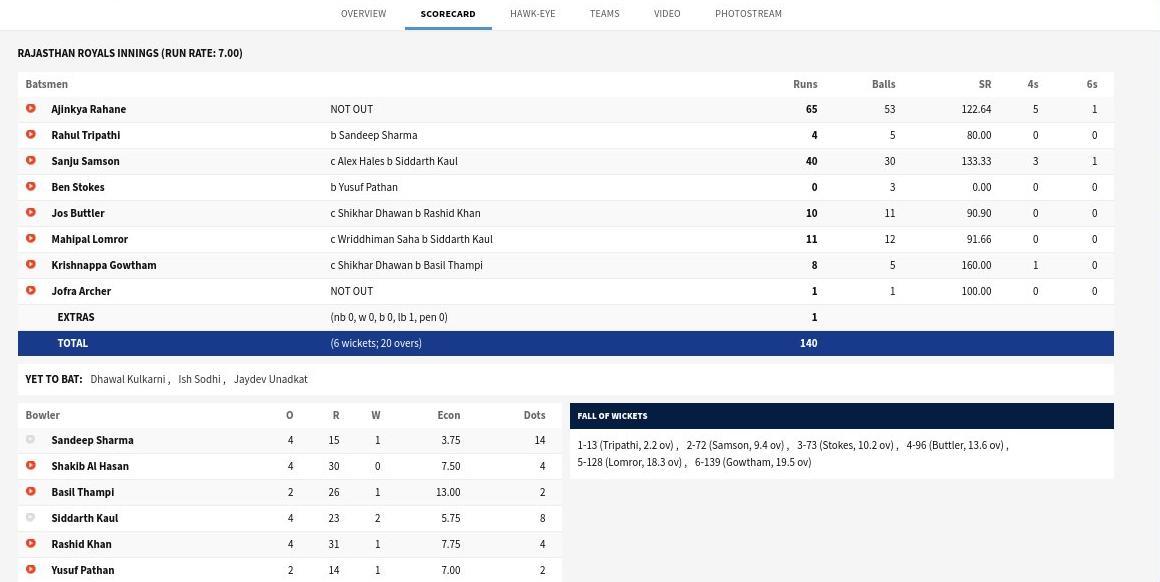Play video icon beside Mahipal Lomror
1160x582 pixels.
coord(30,238)
